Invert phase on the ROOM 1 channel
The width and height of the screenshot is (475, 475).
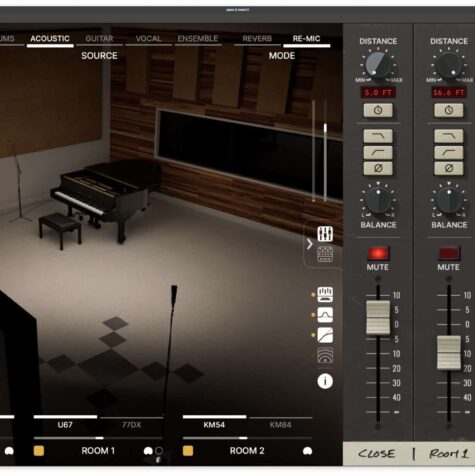(x=448, y=168)
